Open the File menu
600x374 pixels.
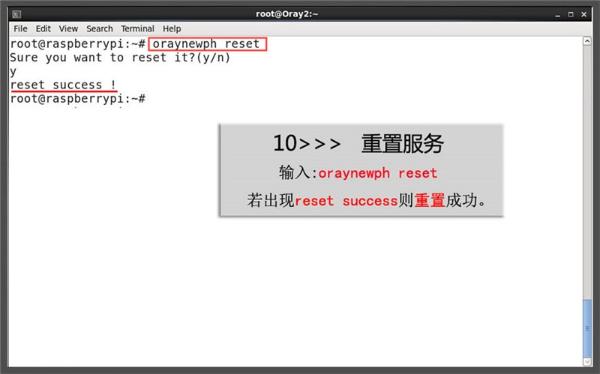(x=20, y=29)
